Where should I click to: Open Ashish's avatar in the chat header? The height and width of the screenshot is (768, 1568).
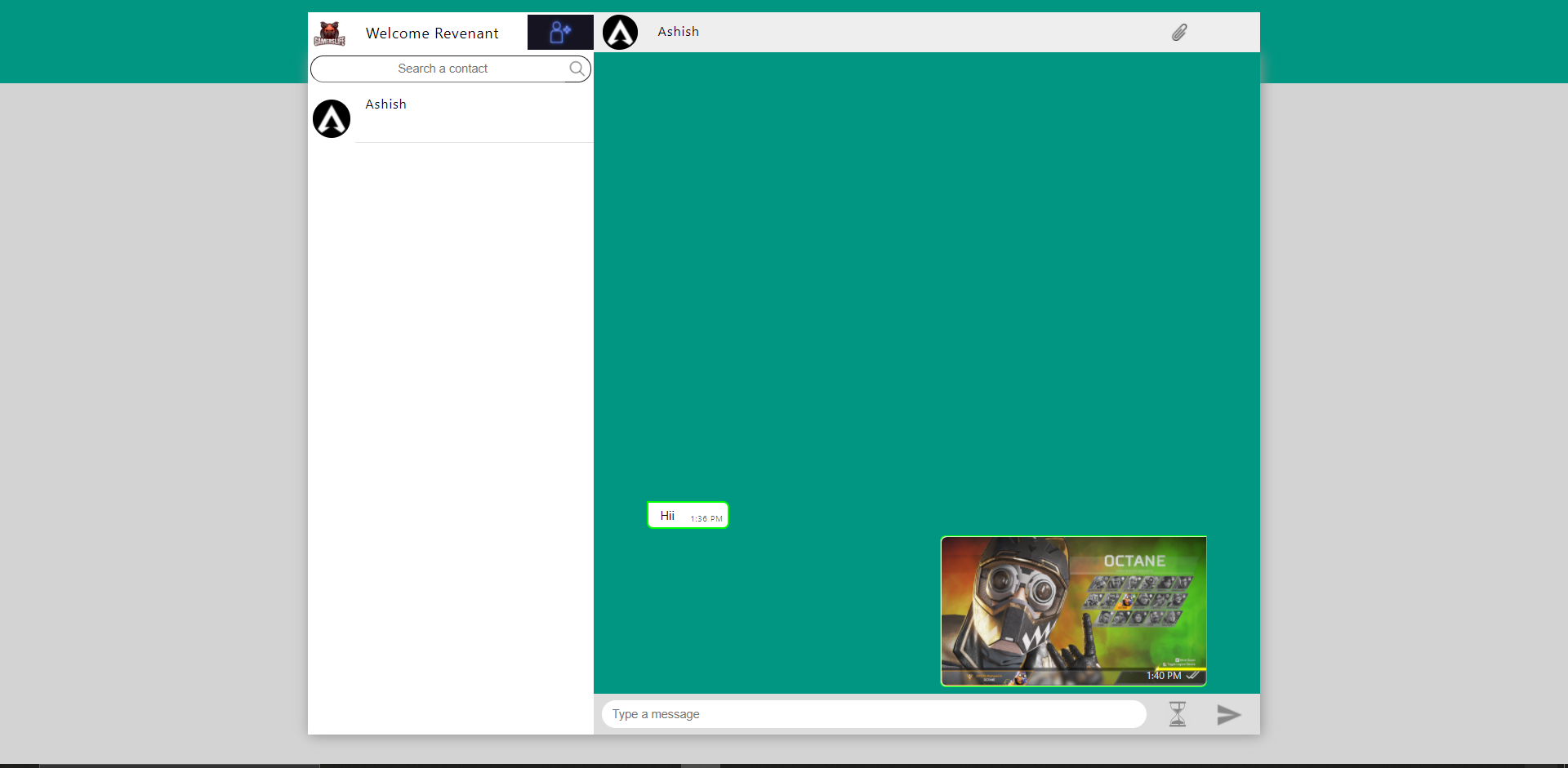pos(620,32)
